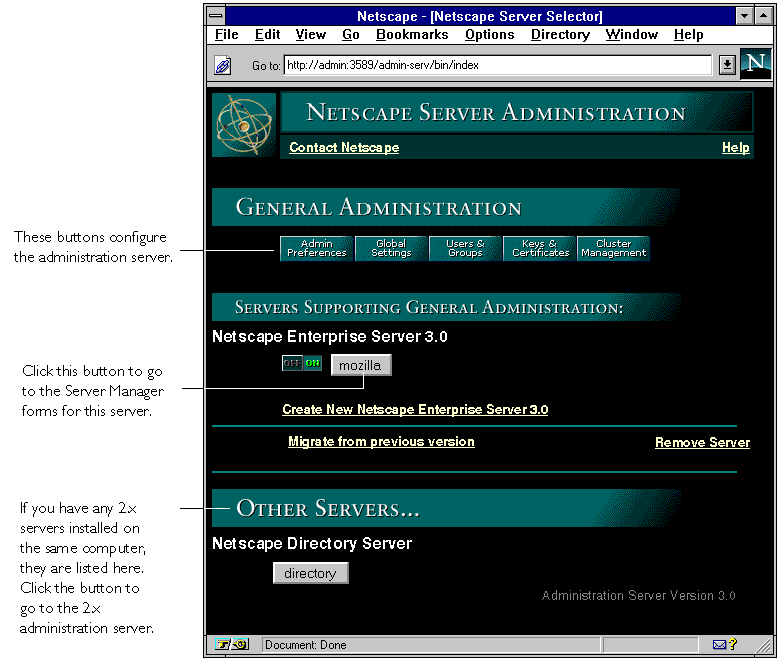Click Administration Server Version 3.0 text
The width and height of the screenshot is (784, 666).
(638, 596)
